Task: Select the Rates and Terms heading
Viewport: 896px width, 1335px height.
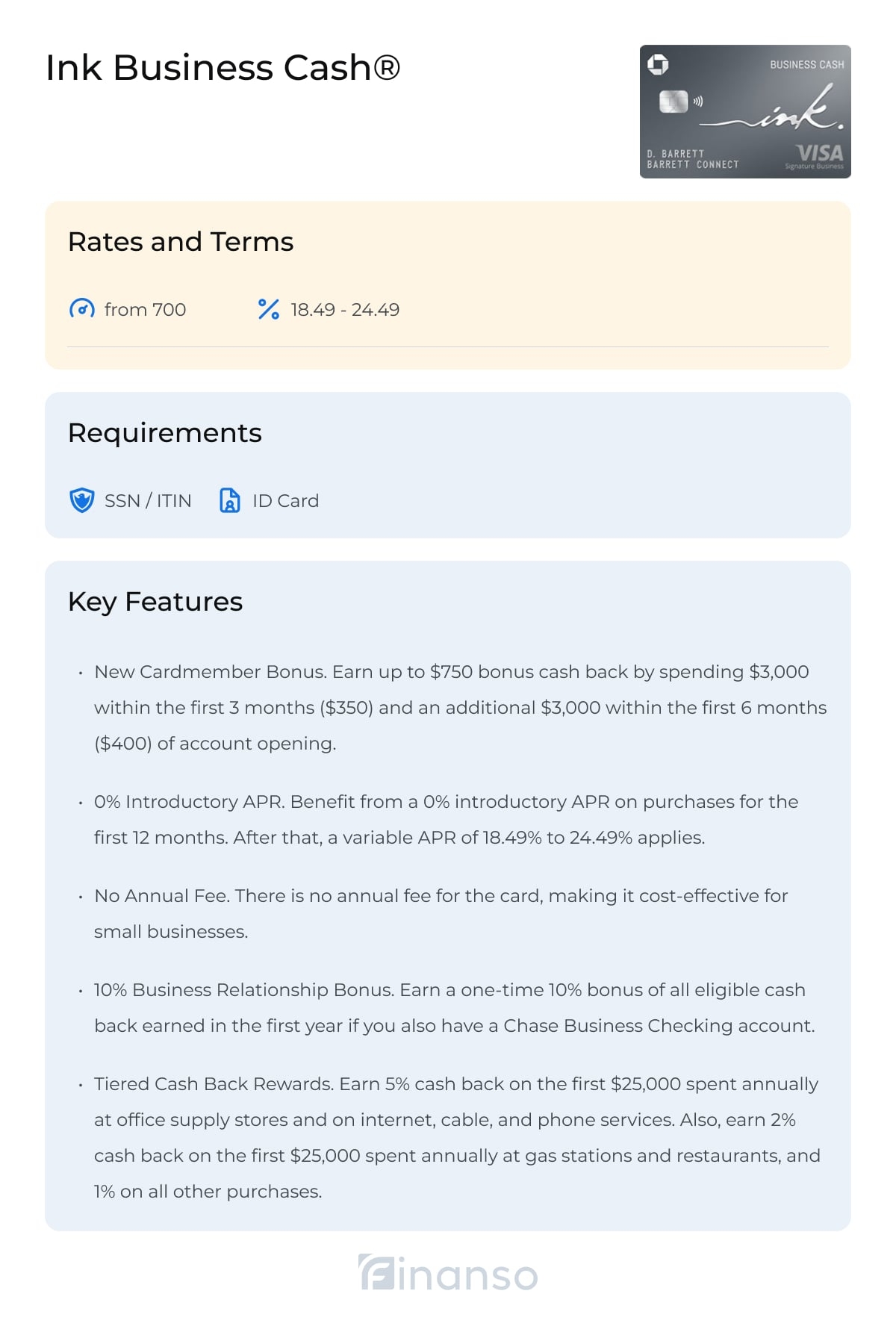Action: [x=181, y=242]
